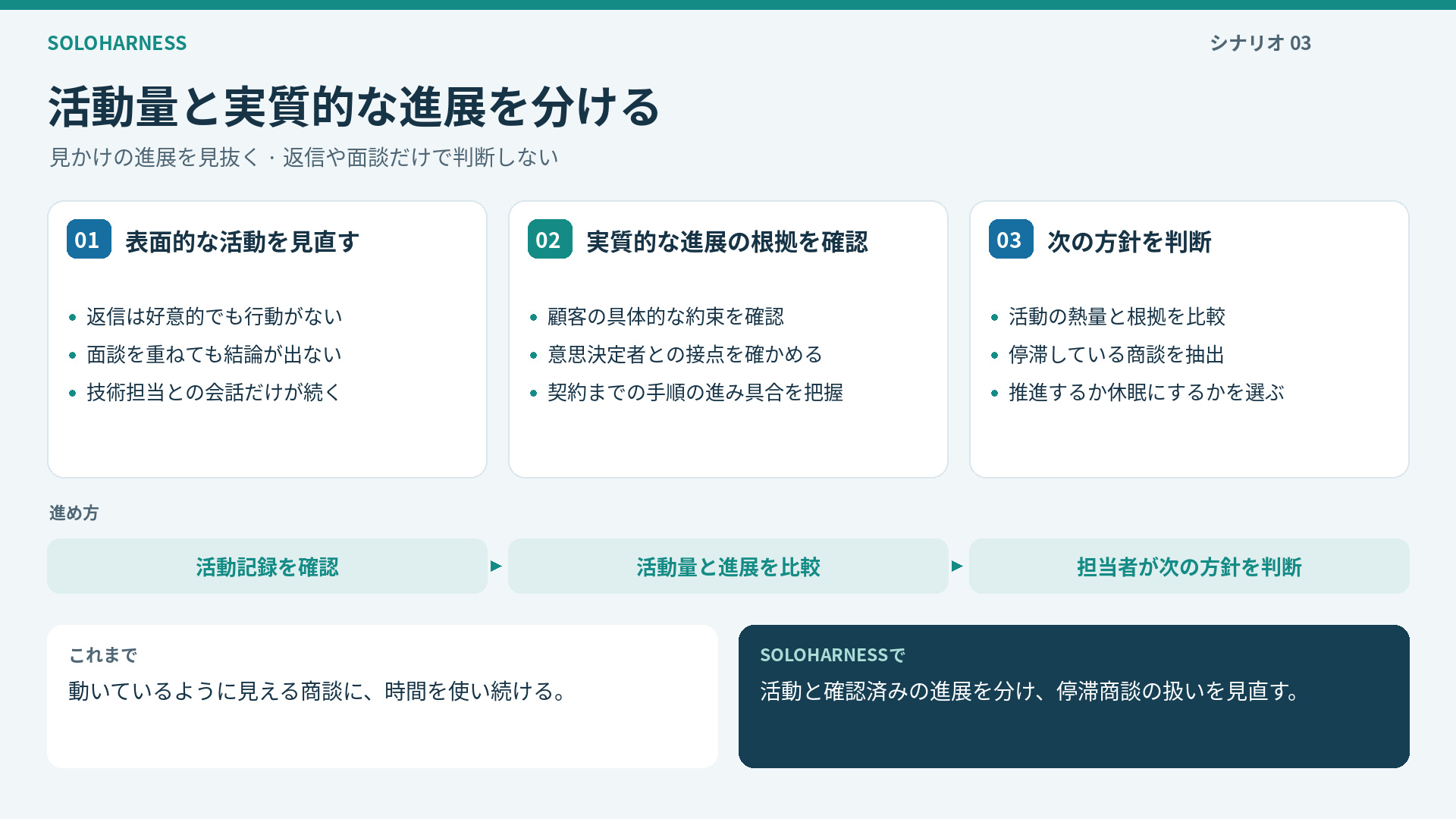Screen dimensions: 1456x819
Task: Click the SOLOHARNESS brand text at top
Action: click(117, 43)
